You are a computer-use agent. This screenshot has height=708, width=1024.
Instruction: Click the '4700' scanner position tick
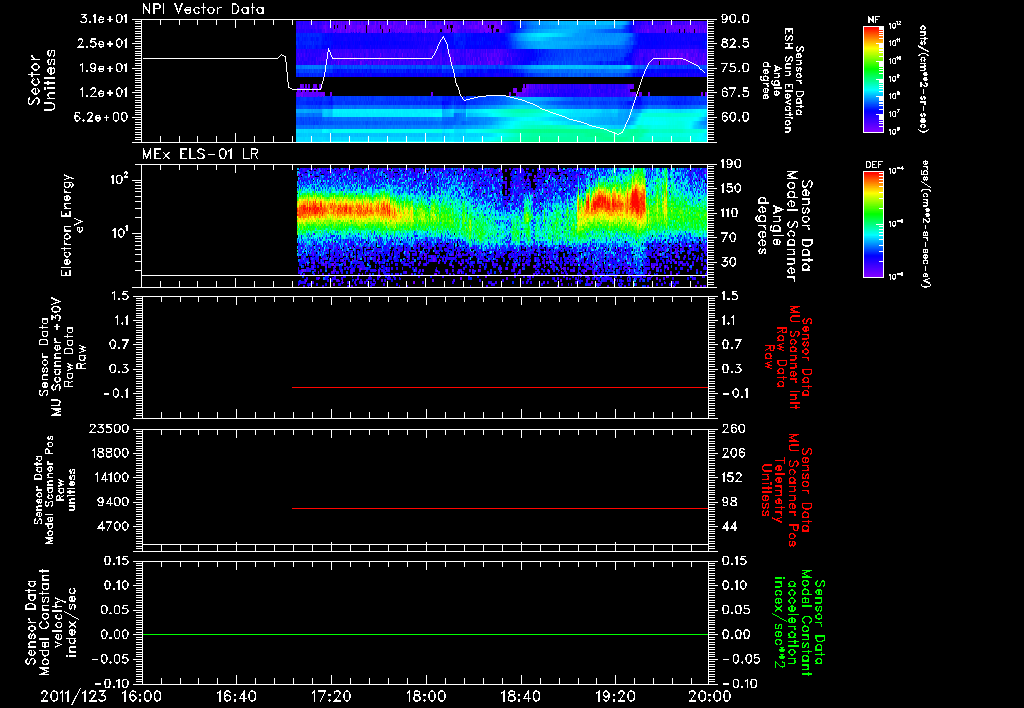[x=114, y=526]
